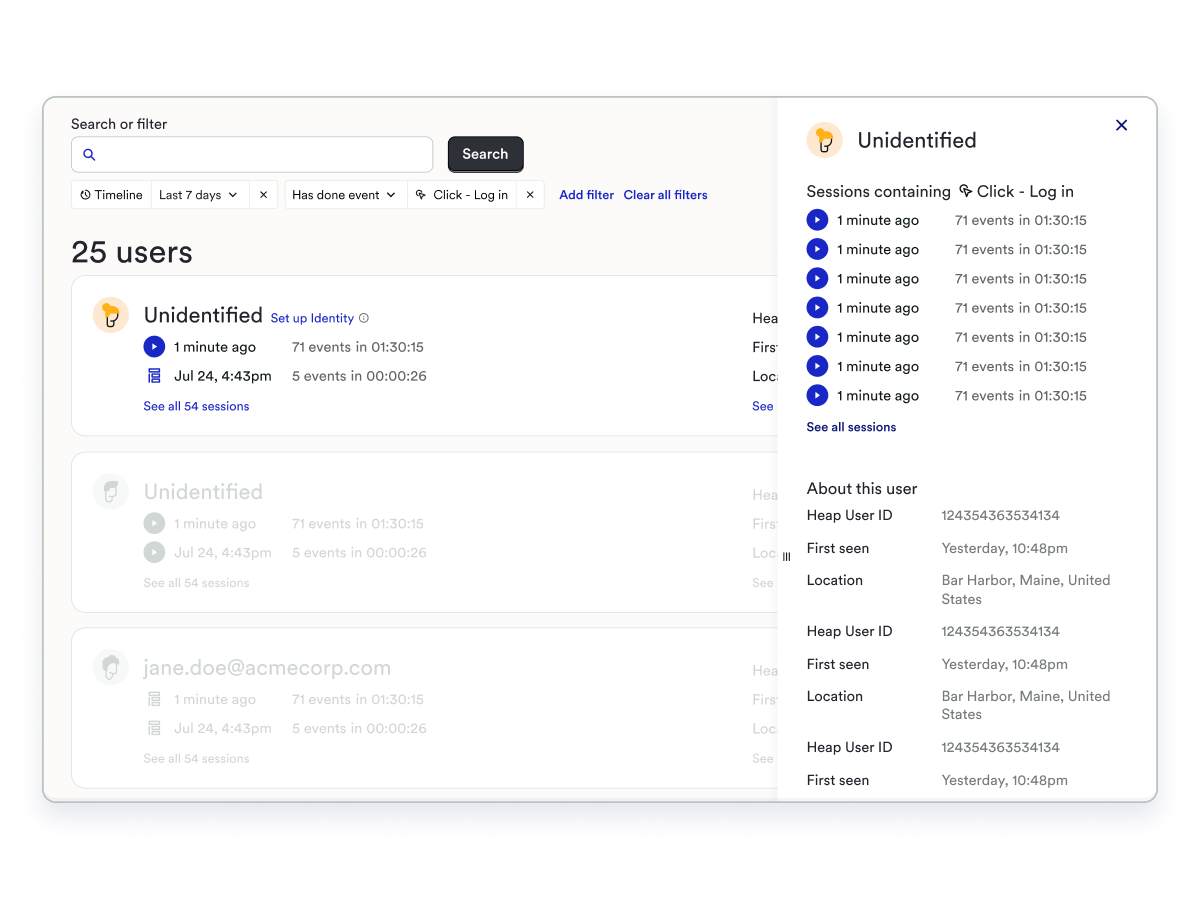The image size is (1200, 900).
Task: Open See all 54 sessions for first user
Action: click(x=196, y=406)
